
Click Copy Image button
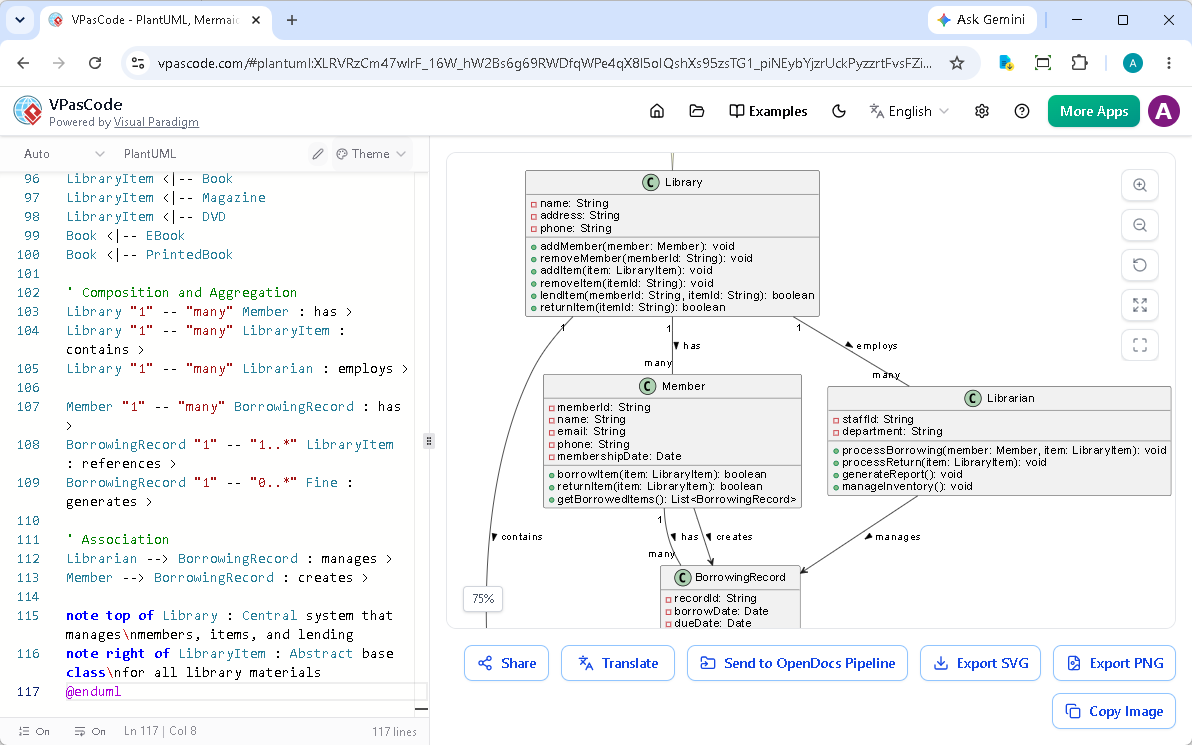[x=1114, y=711]
